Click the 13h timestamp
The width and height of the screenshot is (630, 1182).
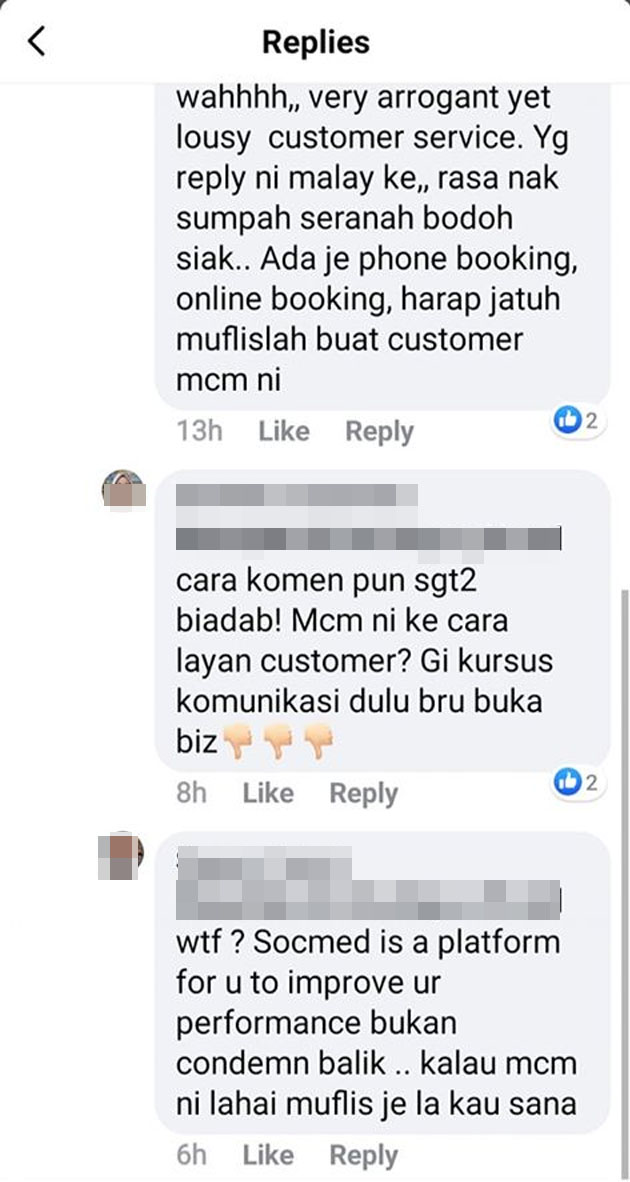coord(200,431)
